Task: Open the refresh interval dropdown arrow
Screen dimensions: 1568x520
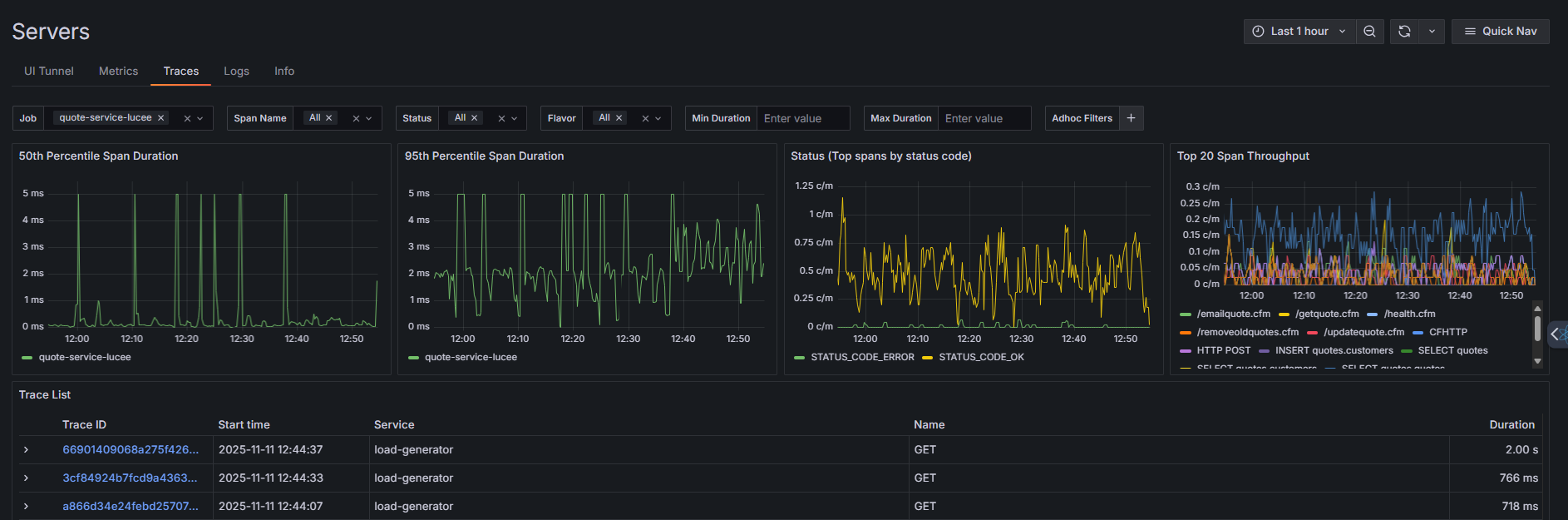Action: 1432,32
